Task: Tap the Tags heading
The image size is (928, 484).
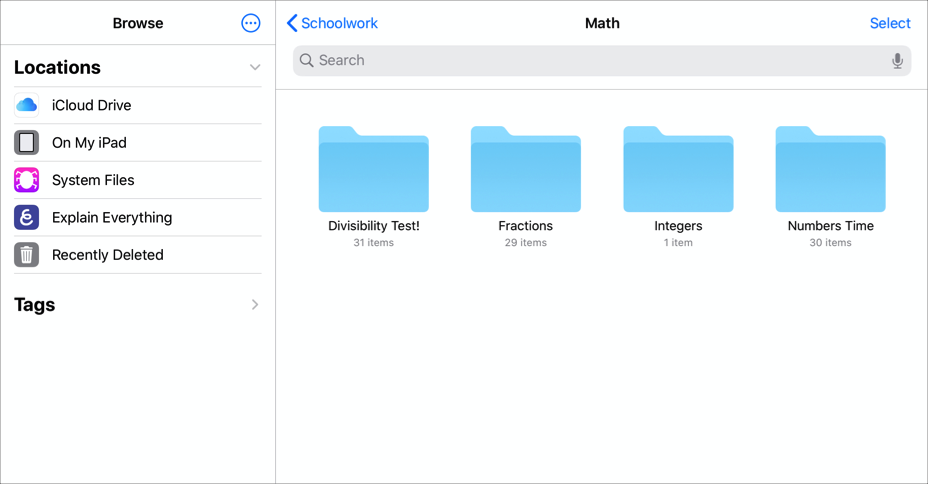Action: point(34,305)
